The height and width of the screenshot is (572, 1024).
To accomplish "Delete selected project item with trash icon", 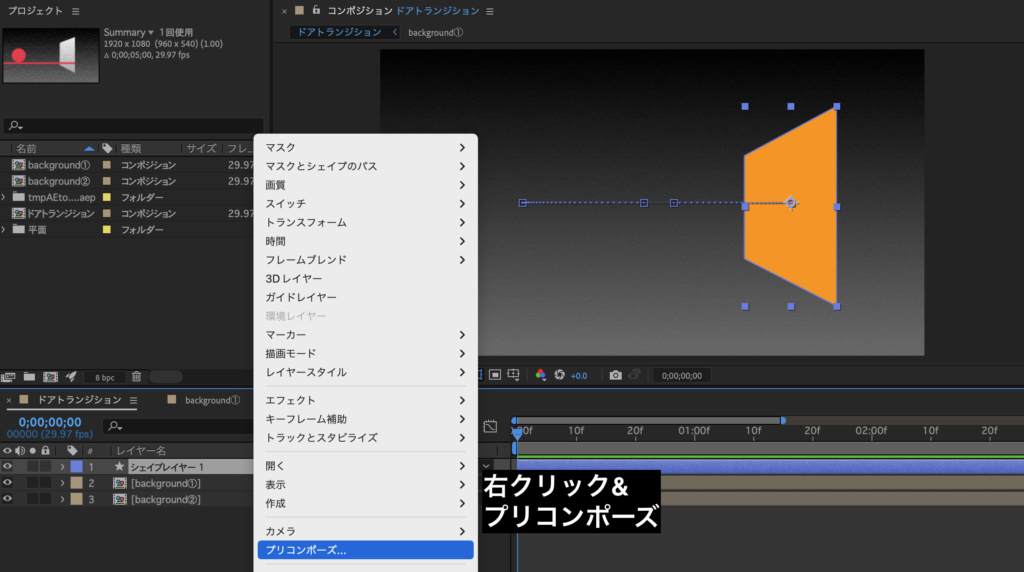I will click(x=136, y=377).
